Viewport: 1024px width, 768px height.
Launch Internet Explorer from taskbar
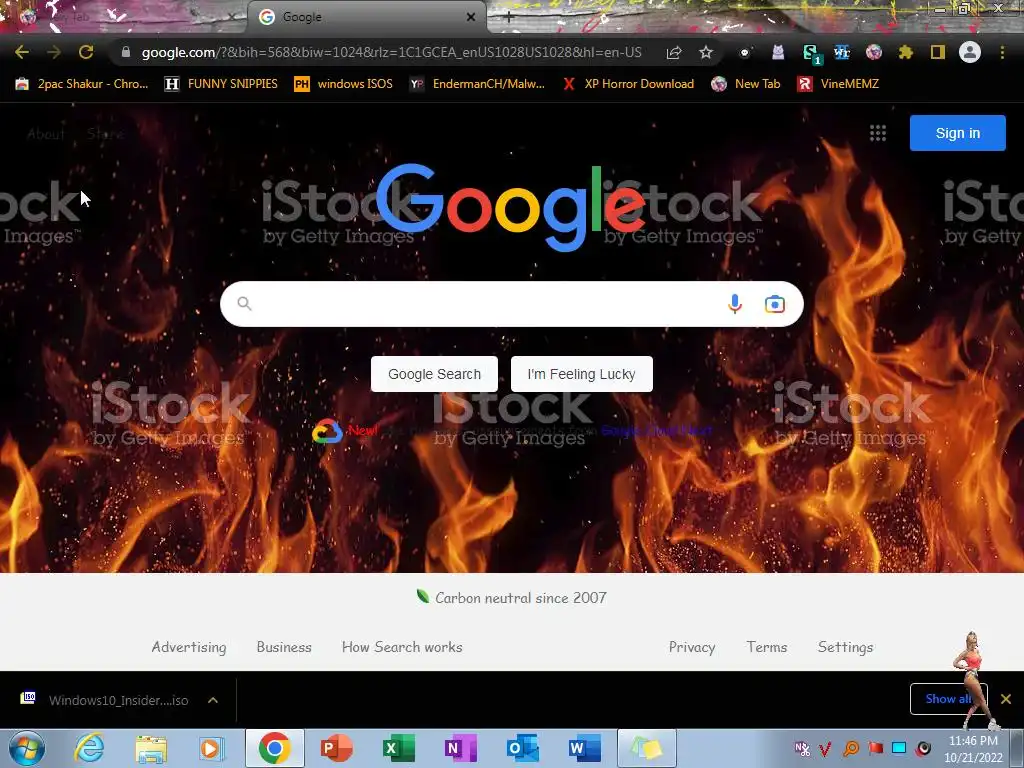coord(89,748)
